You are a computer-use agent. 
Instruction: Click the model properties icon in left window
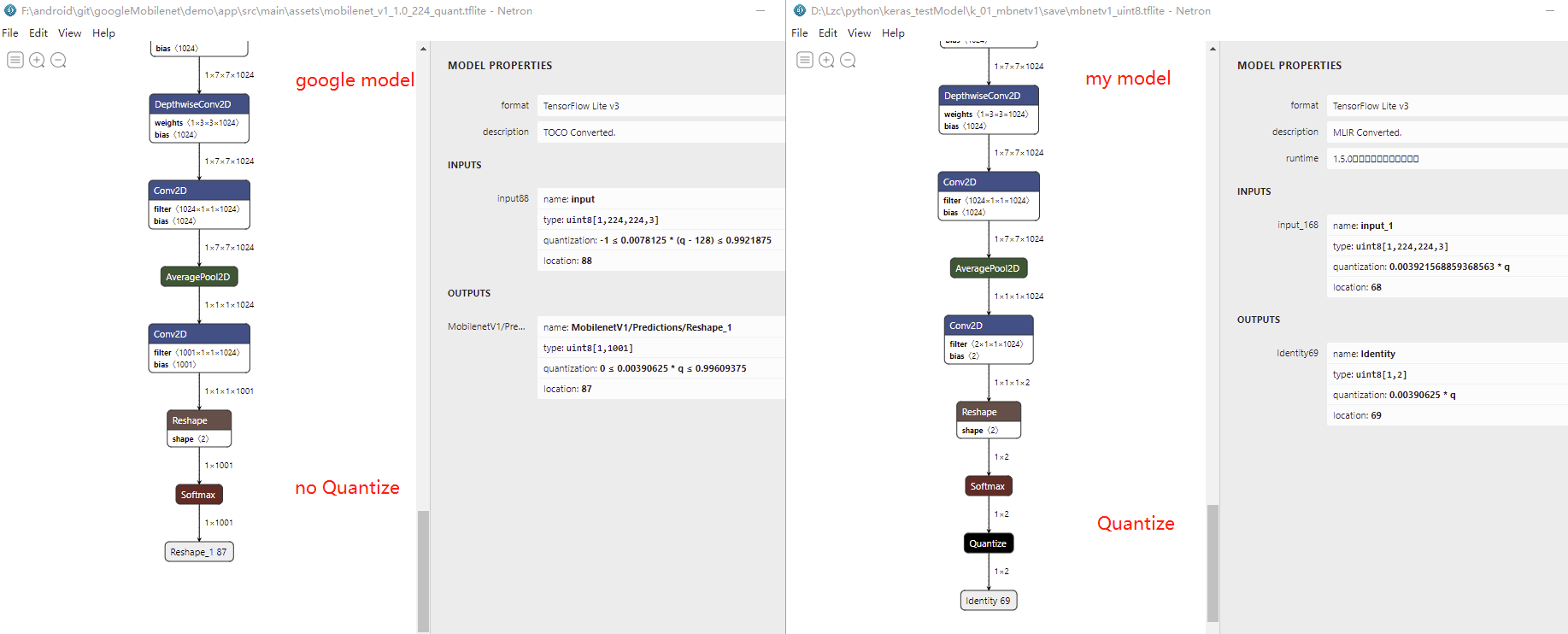tap(15, 60)
